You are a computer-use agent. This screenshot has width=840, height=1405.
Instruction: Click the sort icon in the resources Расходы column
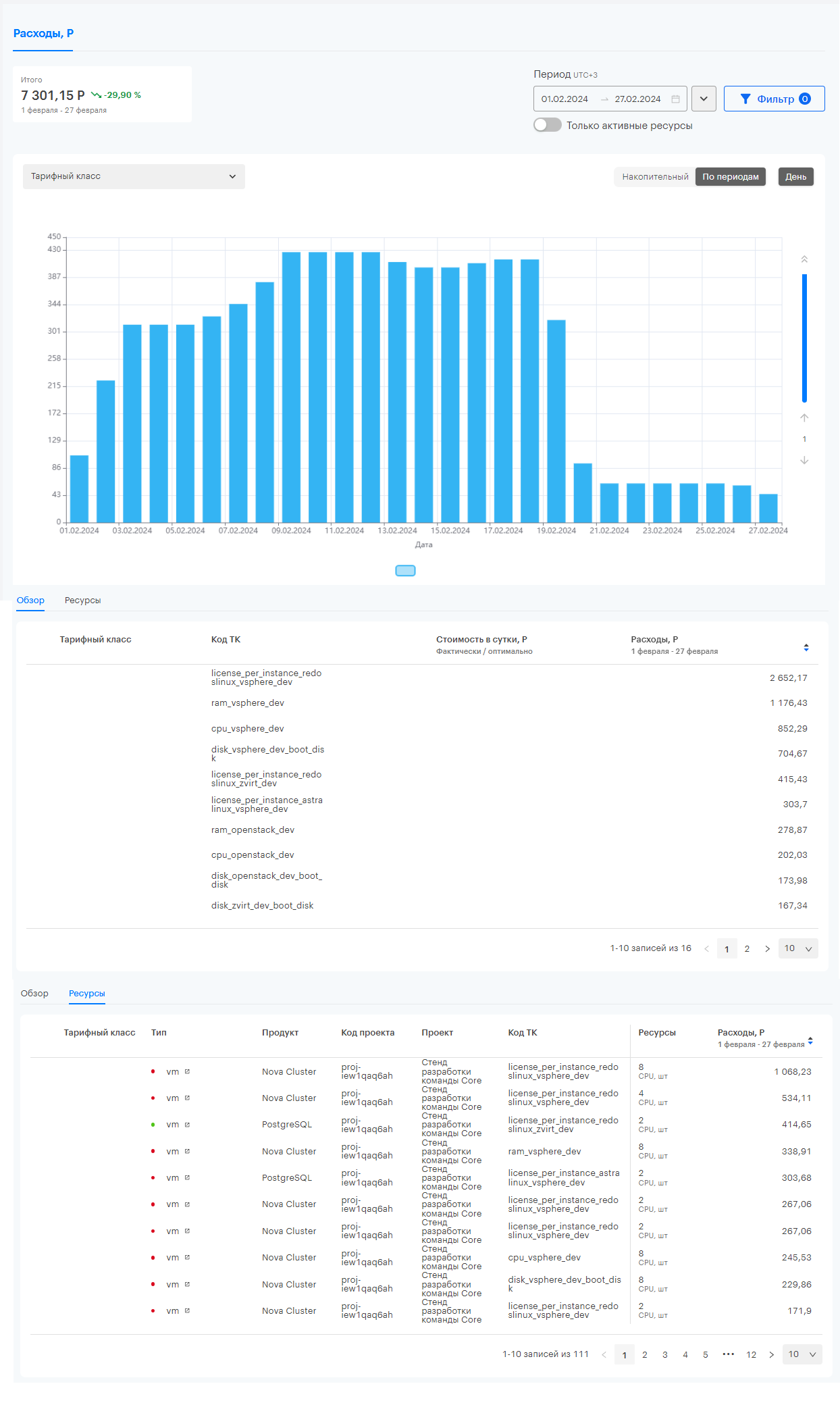pos(810,1041)
